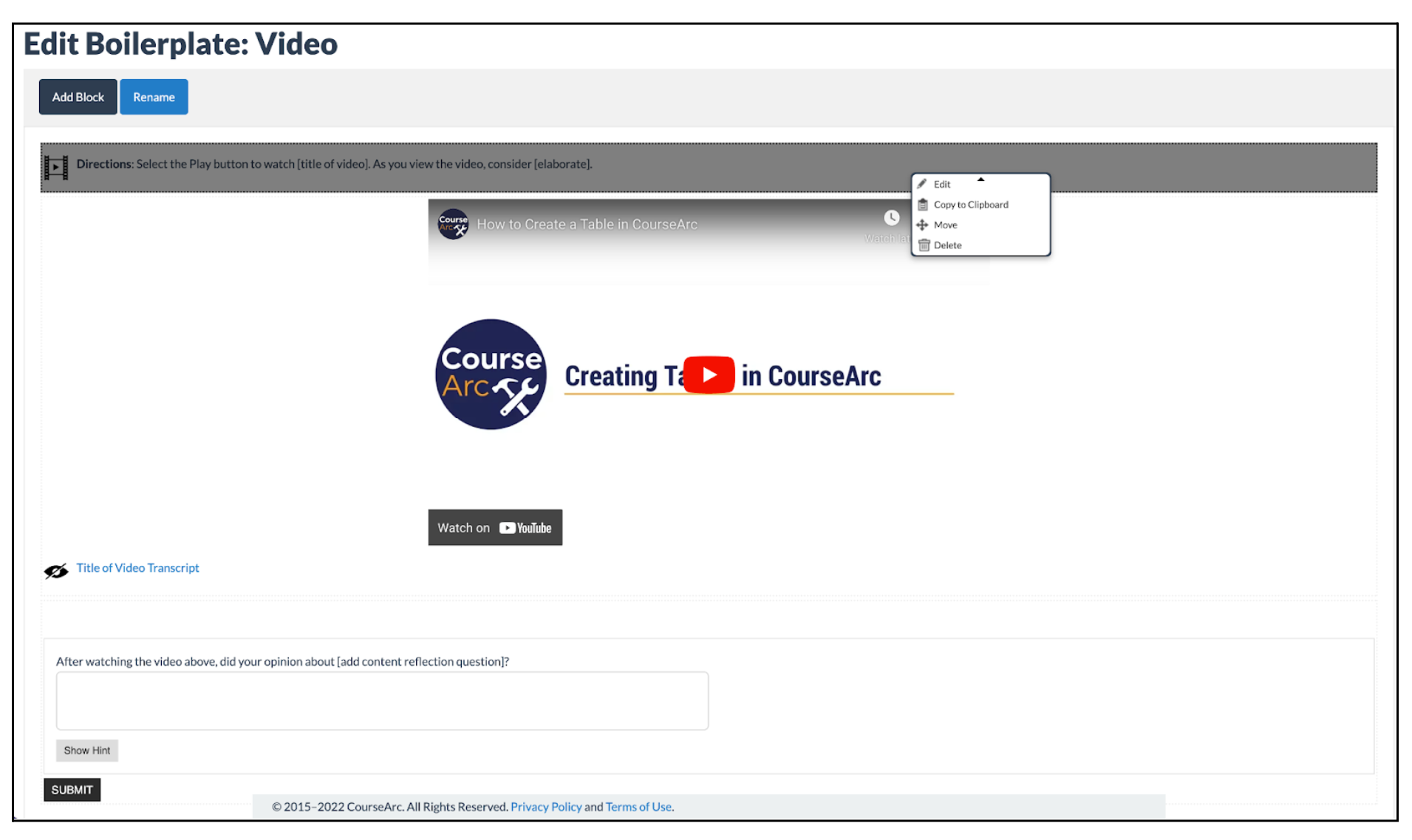Select Move in the context menu
This screenshot has height=840, width=1412.
[945, 225]
